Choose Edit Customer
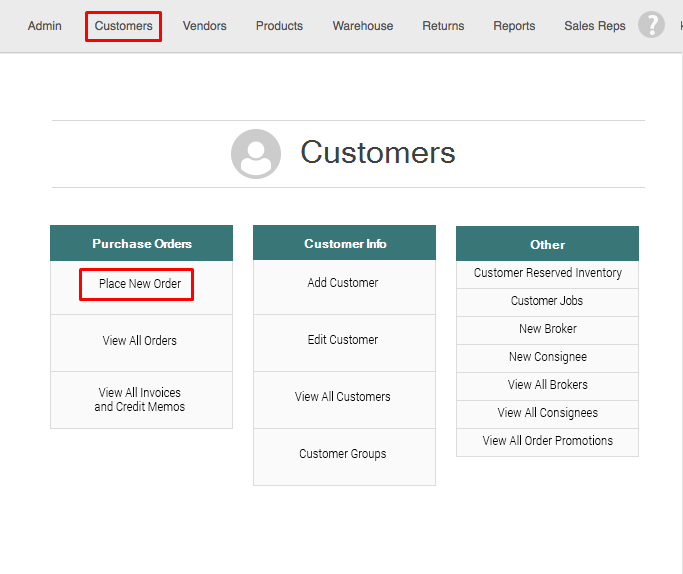The image size is (683, 574). tap(343, 340)
